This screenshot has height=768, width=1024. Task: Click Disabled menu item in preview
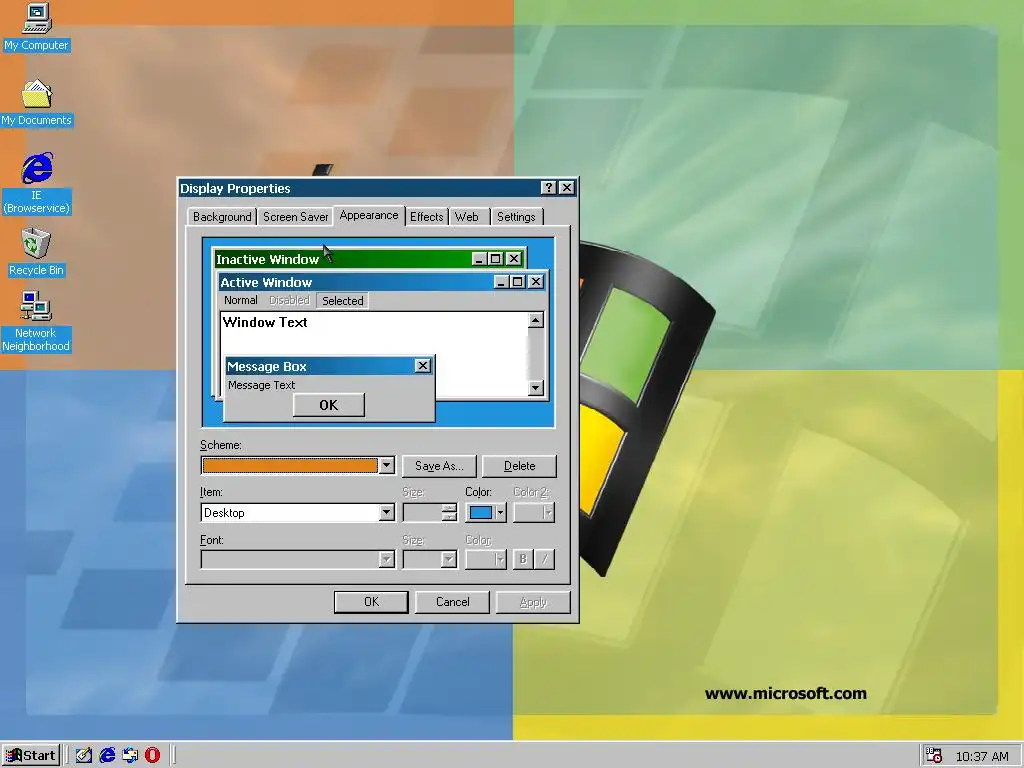(x=289, y=300)
